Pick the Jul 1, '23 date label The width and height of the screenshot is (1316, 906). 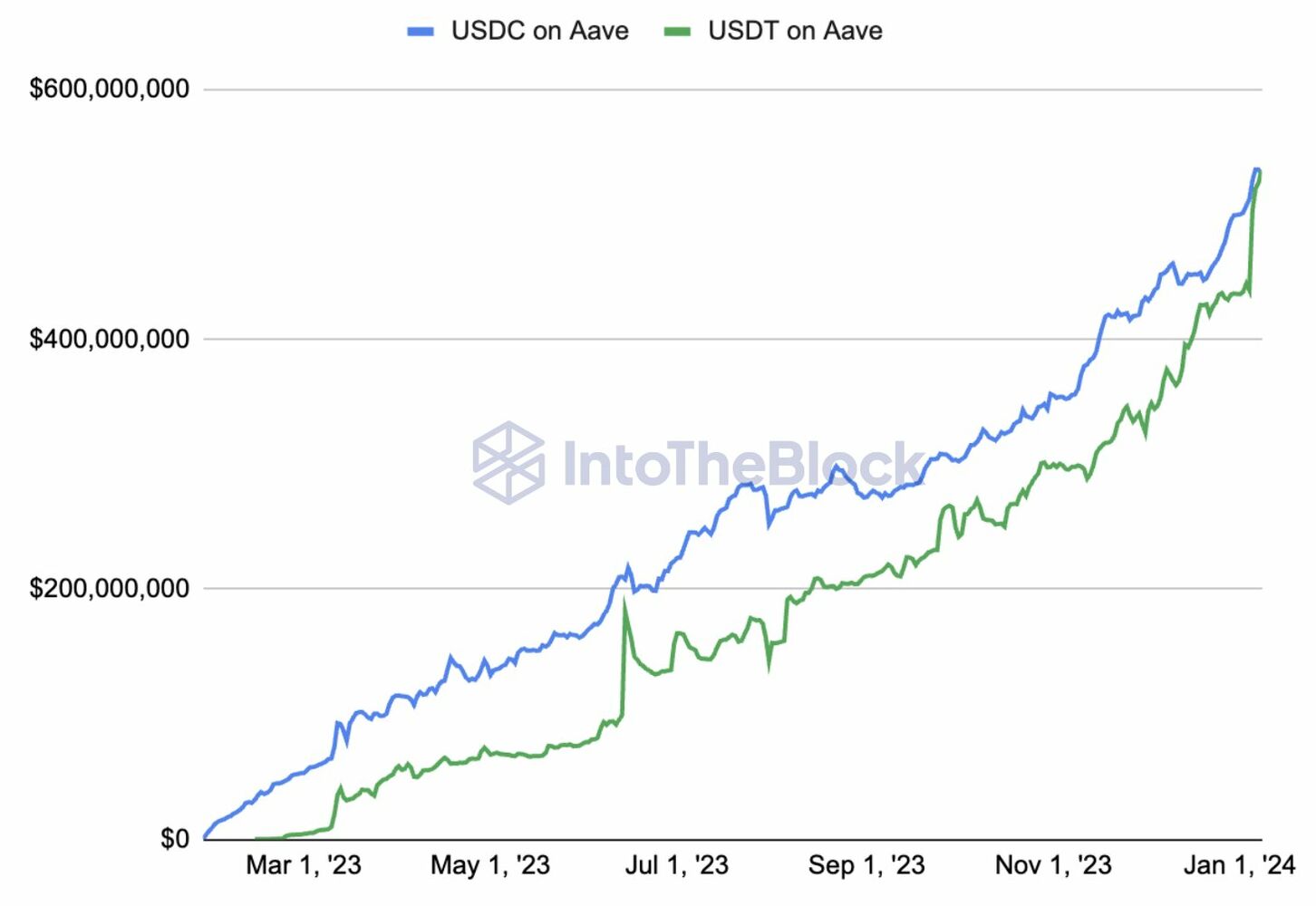coord(677,865)
